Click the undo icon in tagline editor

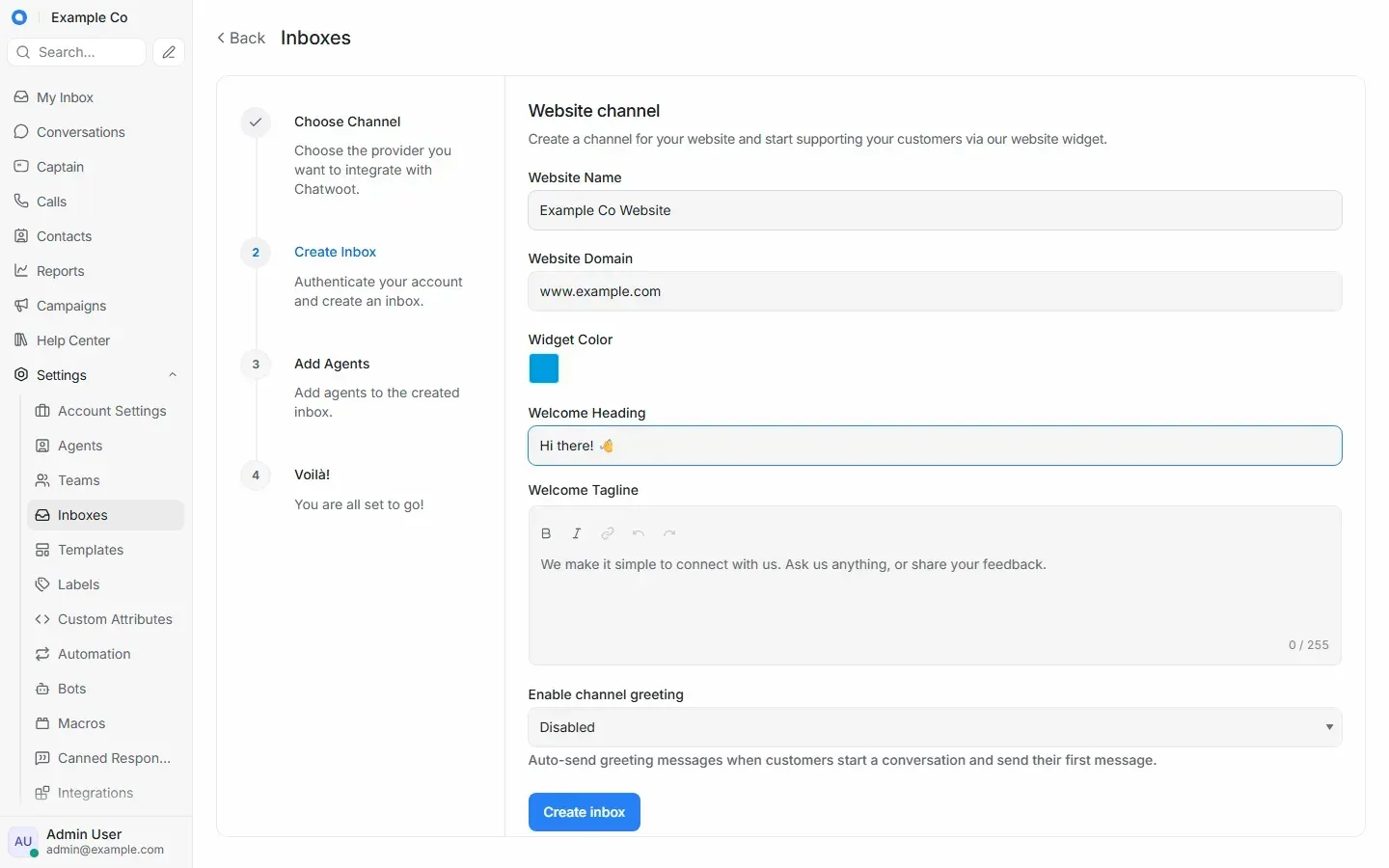(x=639, y=533)
